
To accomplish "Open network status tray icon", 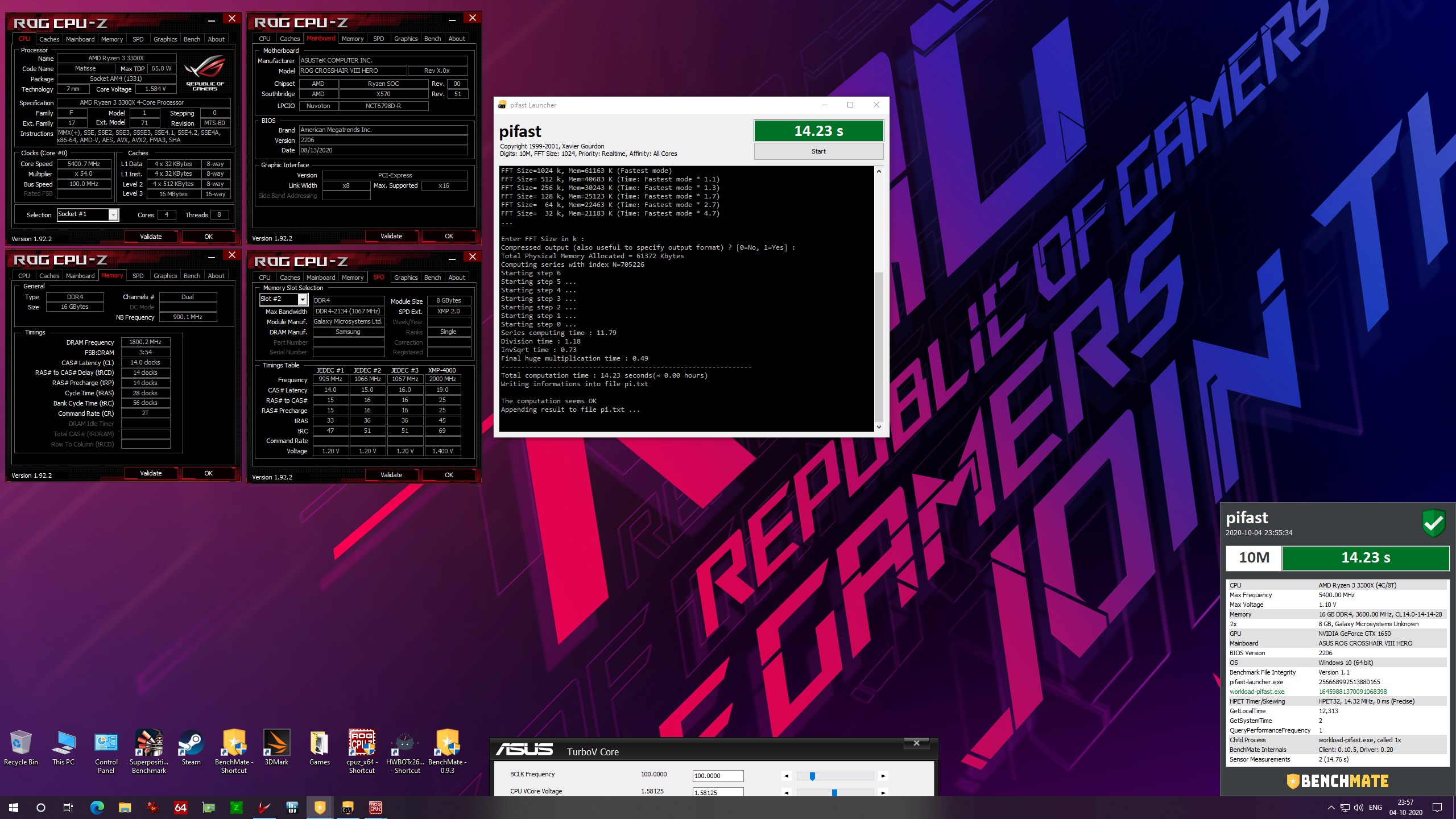I will [1345, 808].
